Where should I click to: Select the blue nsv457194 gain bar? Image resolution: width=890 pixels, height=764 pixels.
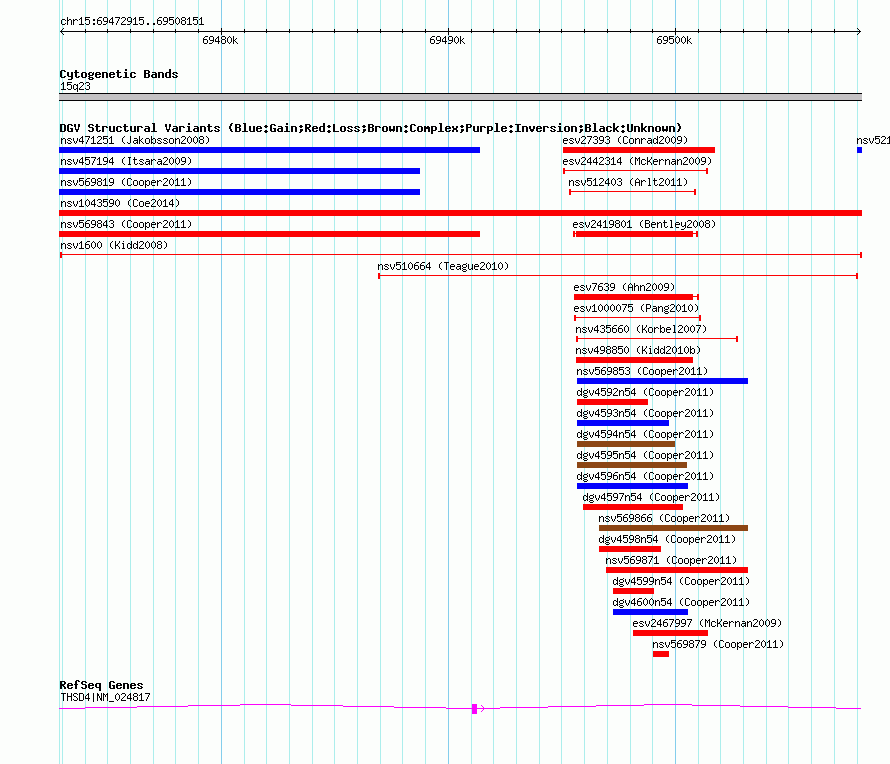(240, 171)
